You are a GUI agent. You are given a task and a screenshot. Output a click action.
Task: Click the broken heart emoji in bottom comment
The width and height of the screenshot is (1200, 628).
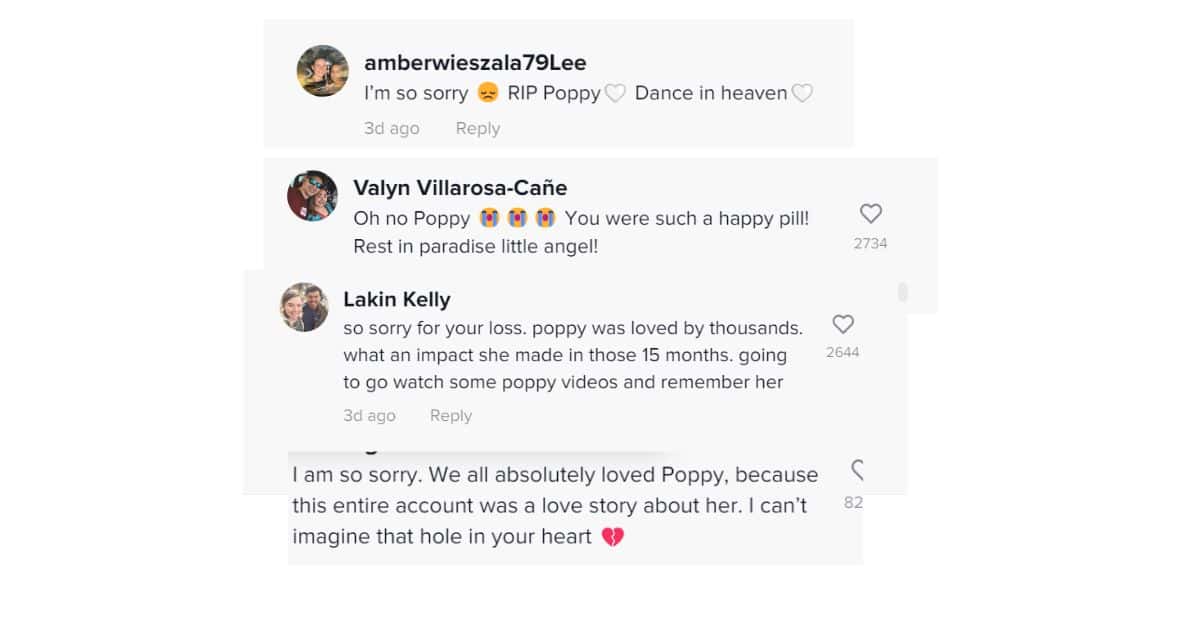click(611, 536)
